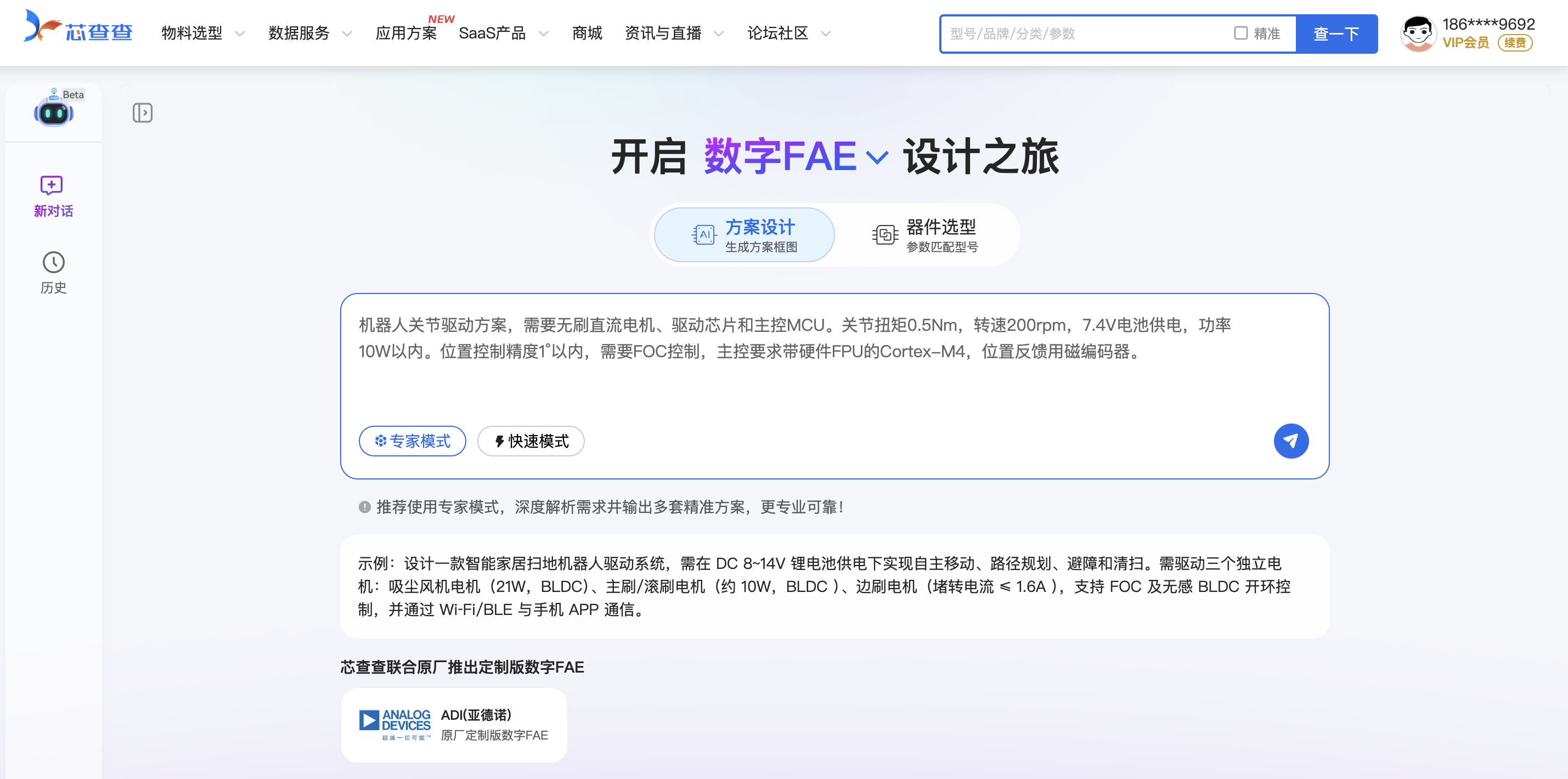Open the ADI(亚德诺) custom FAE card
Screen dimensions: 1568x779
pos(454,725)
